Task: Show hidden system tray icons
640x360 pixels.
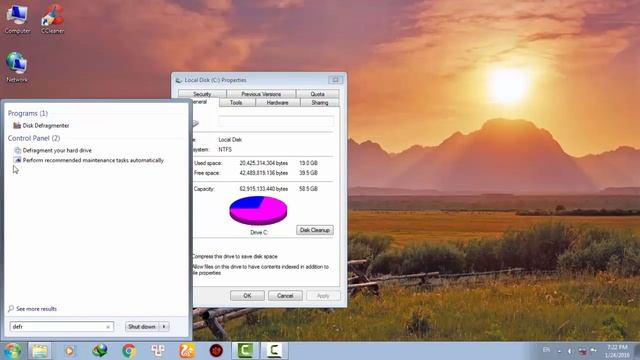Action: coord(559,351)
